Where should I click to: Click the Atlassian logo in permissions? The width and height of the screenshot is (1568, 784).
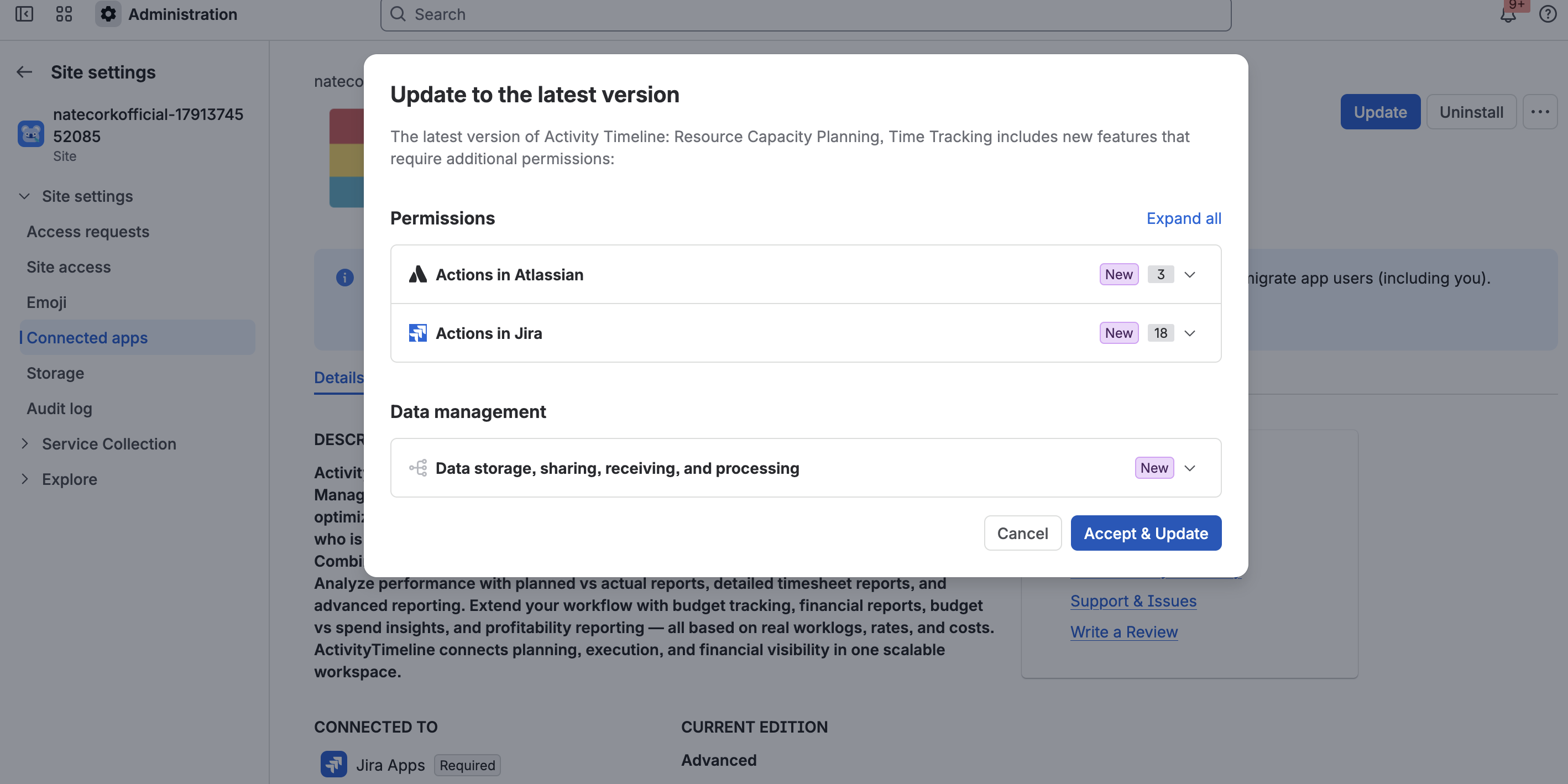coord(417,275)
